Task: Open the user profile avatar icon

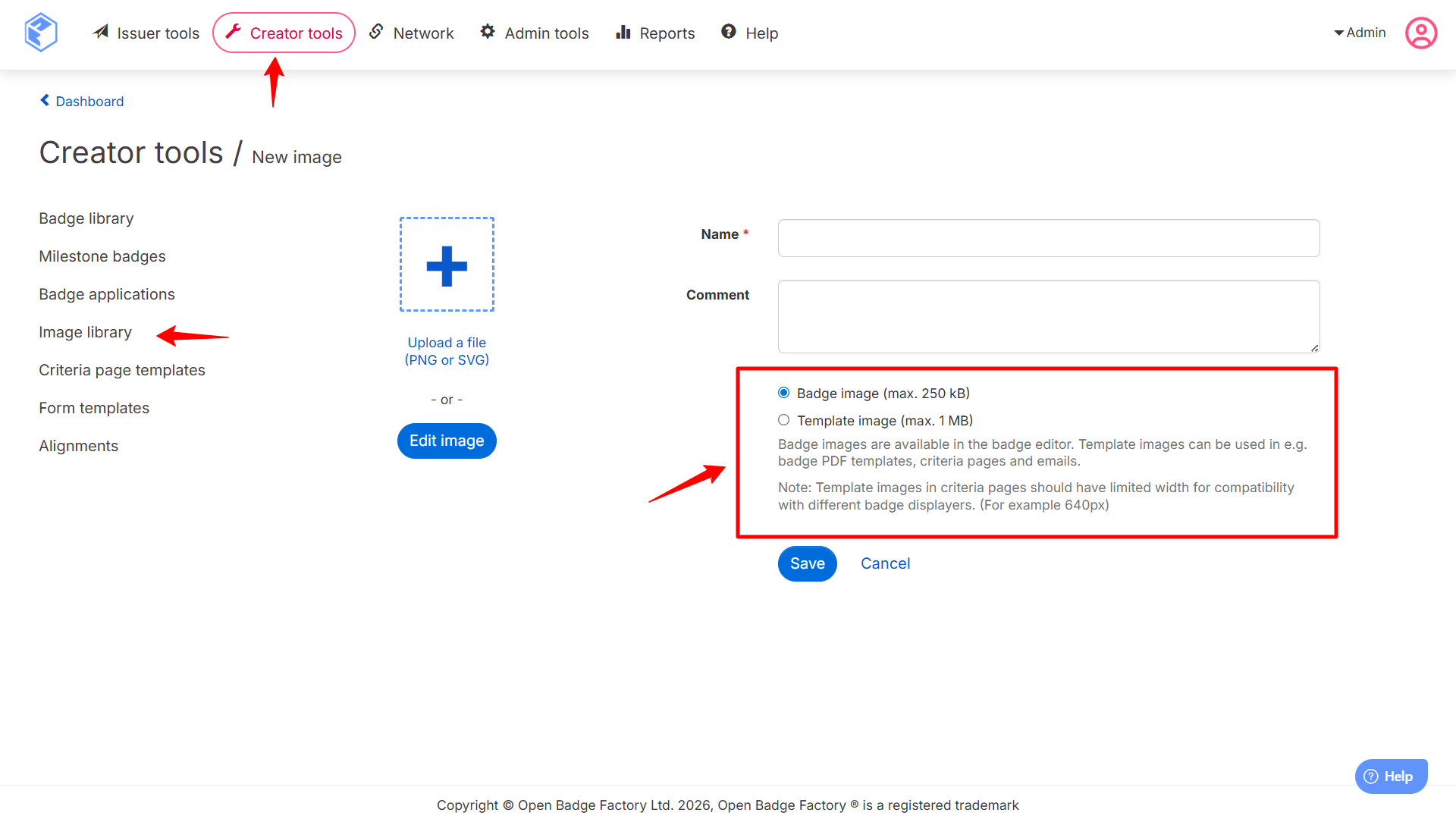Action: click(1420, 33)
